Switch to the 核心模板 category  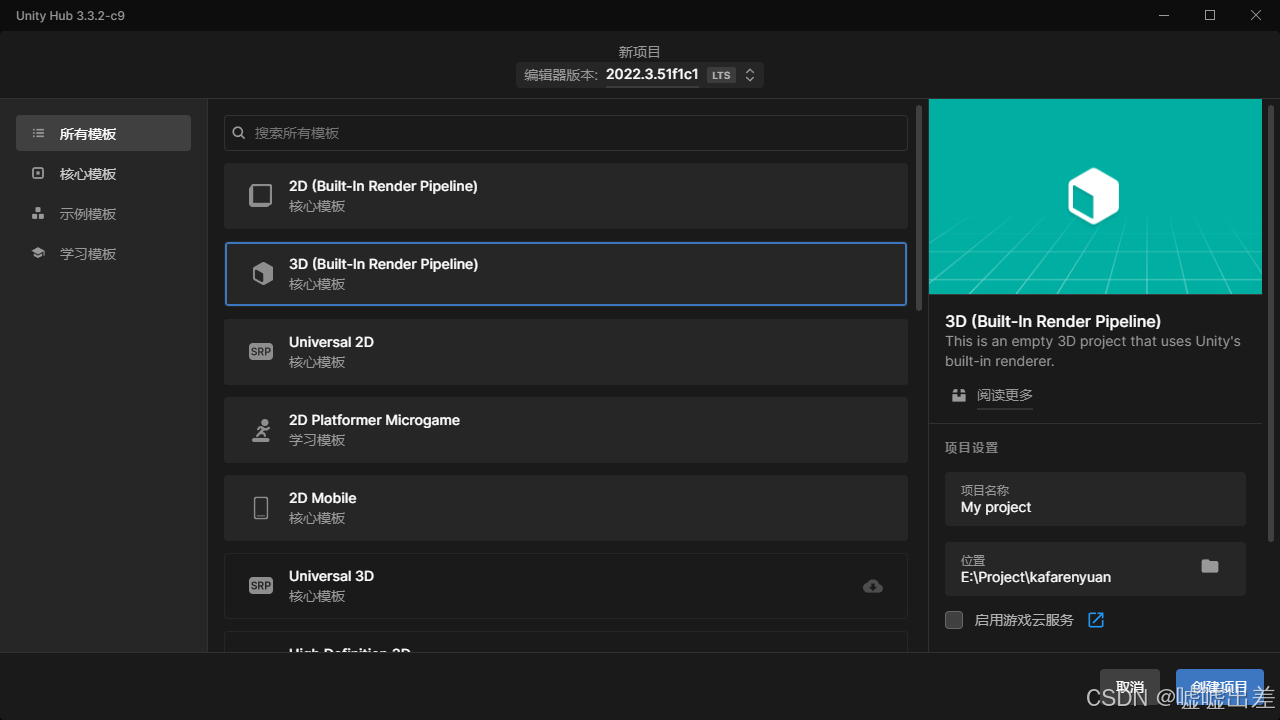click(x=103, y=173)
